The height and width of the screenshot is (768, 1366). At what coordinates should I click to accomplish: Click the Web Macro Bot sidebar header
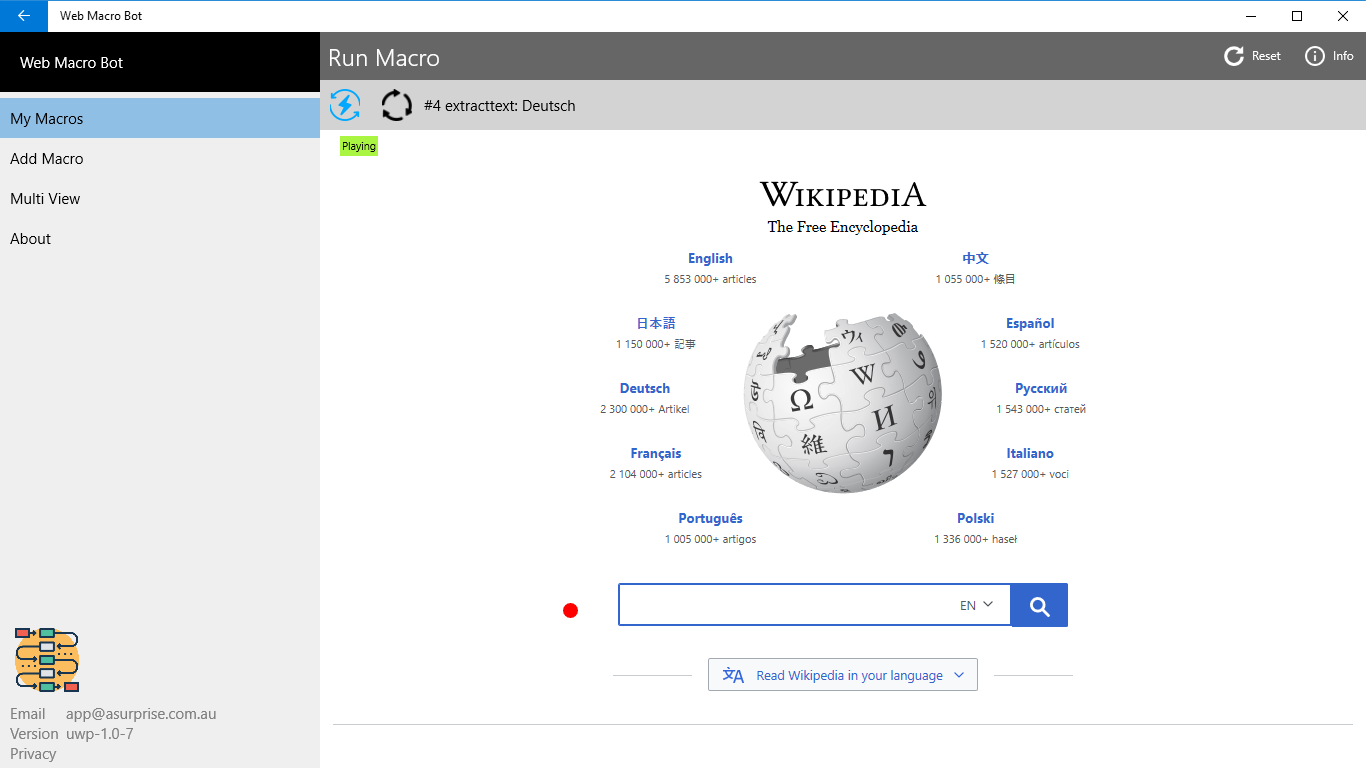pyautogui.click(x=160, y=62)
